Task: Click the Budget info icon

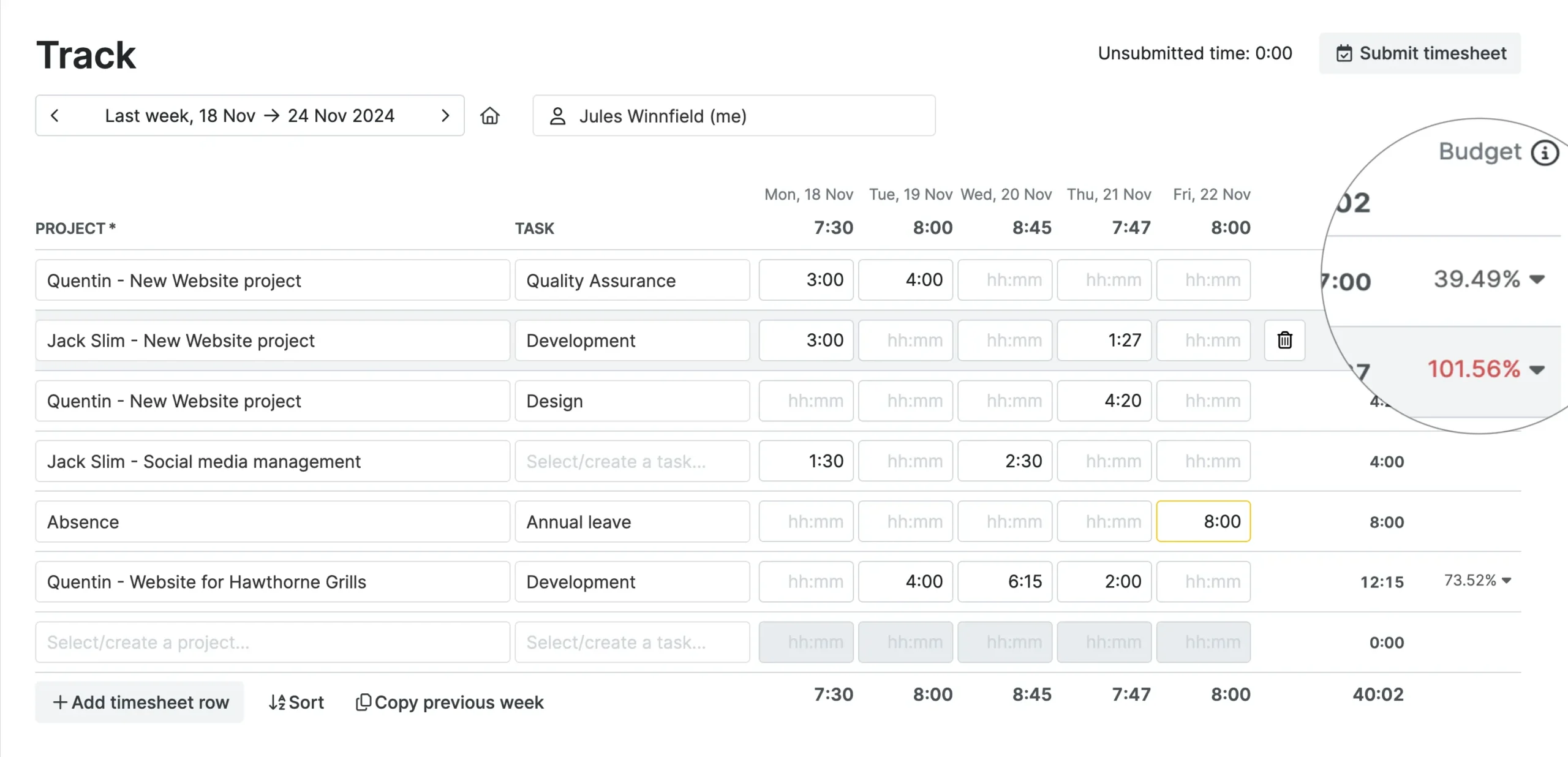Action: pos(1544,153)
